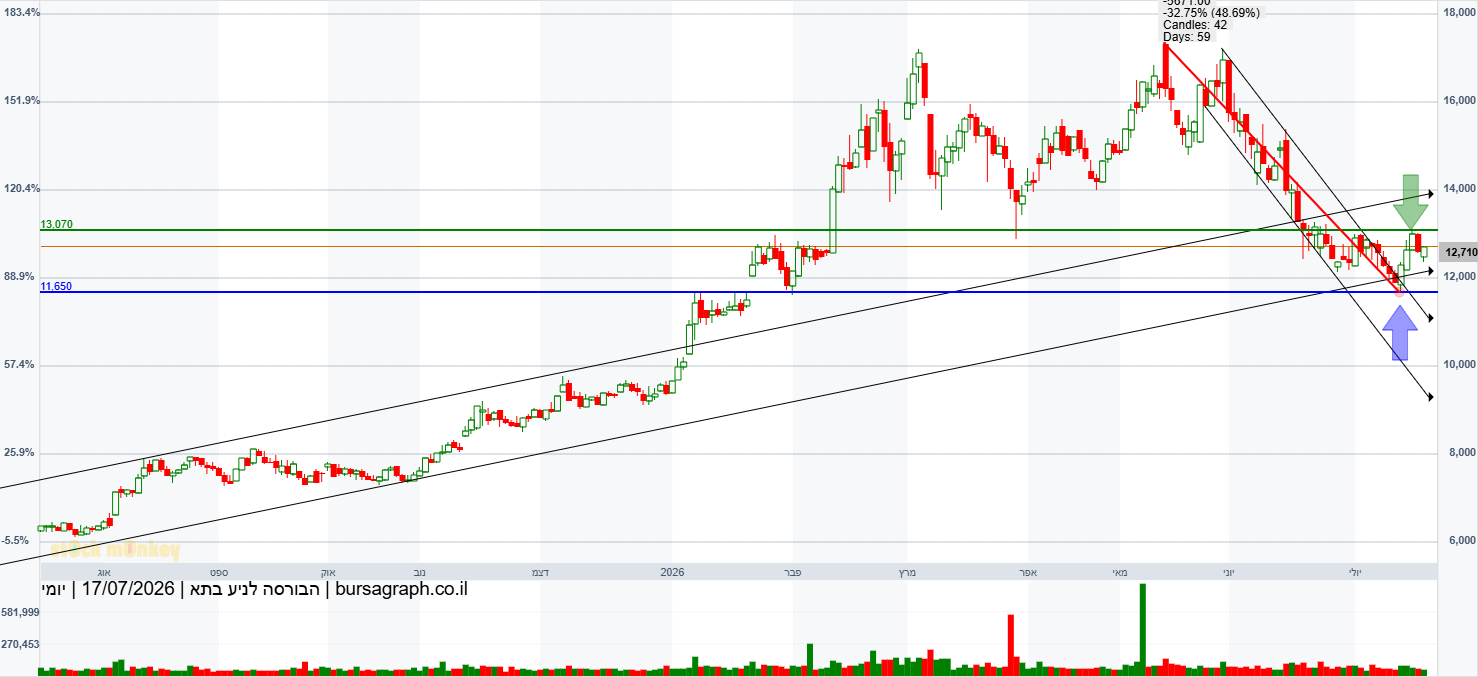Click the green 13,070 resistance level label
This screenshot has width=1478, height=677.
[x=57, y=224]
